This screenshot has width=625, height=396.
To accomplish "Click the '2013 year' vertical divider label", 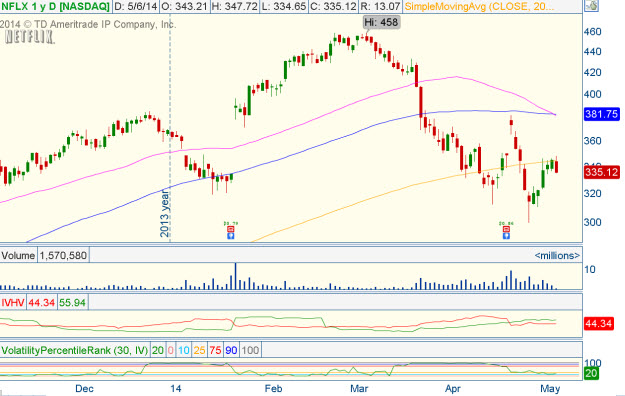I will tap(165, 213).
